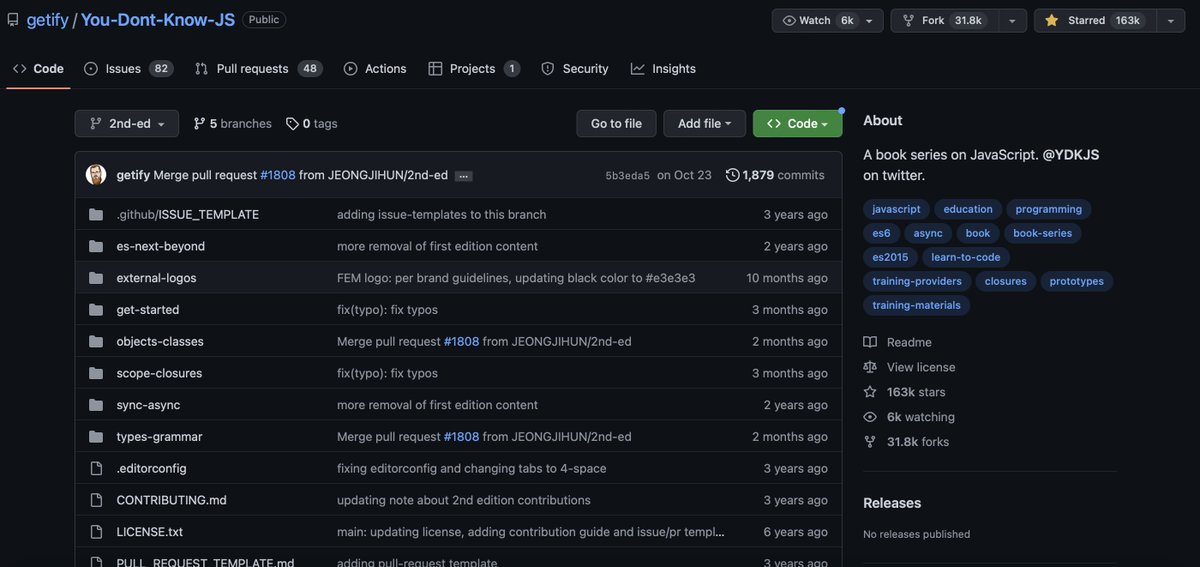View the 0 tags link
1200x567 pixels.
[312, 124]
